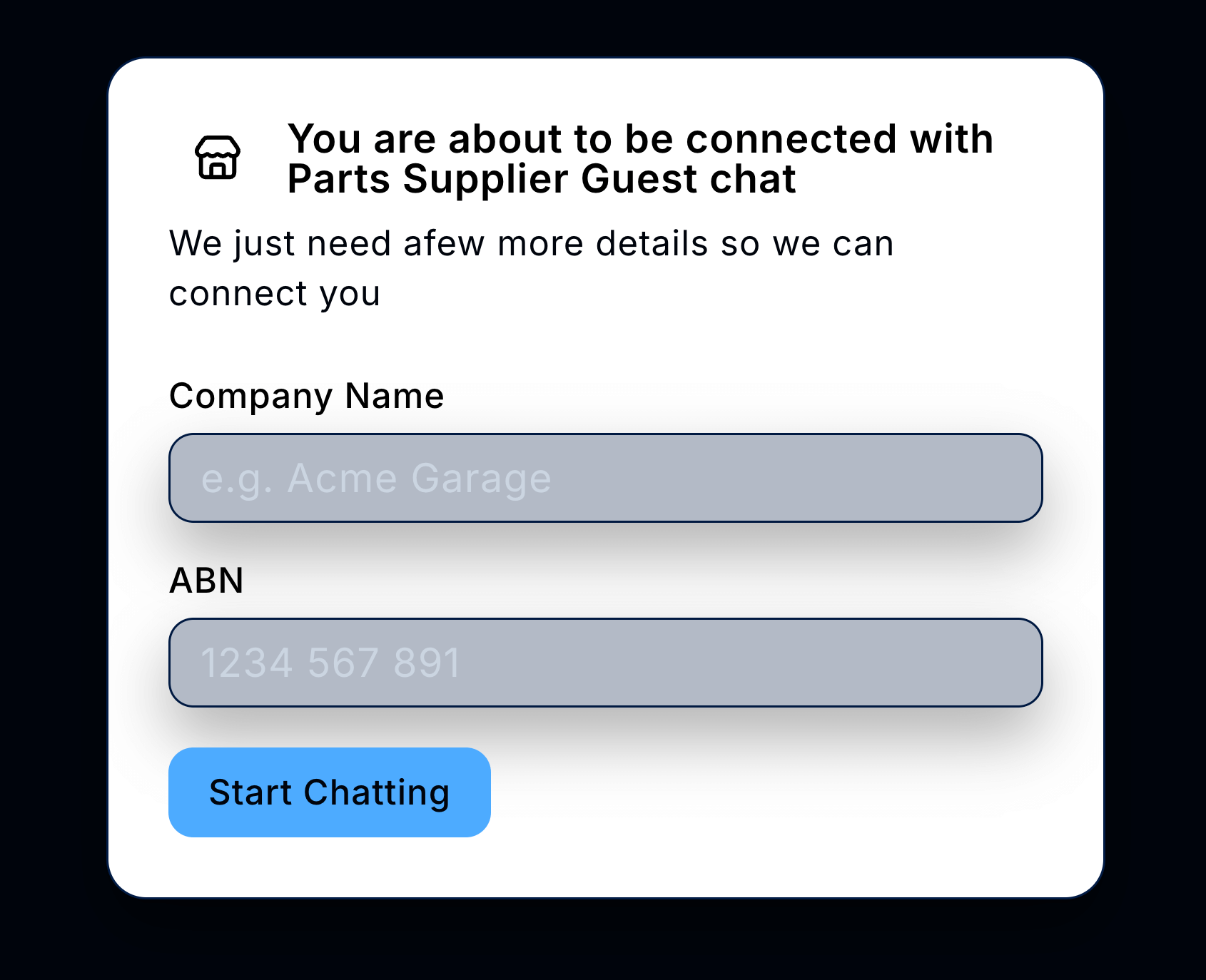This screenshot has height=980, width=1206.
Task: Select the '1234 567 891' placeholder field
Action: tap(604, 663)
